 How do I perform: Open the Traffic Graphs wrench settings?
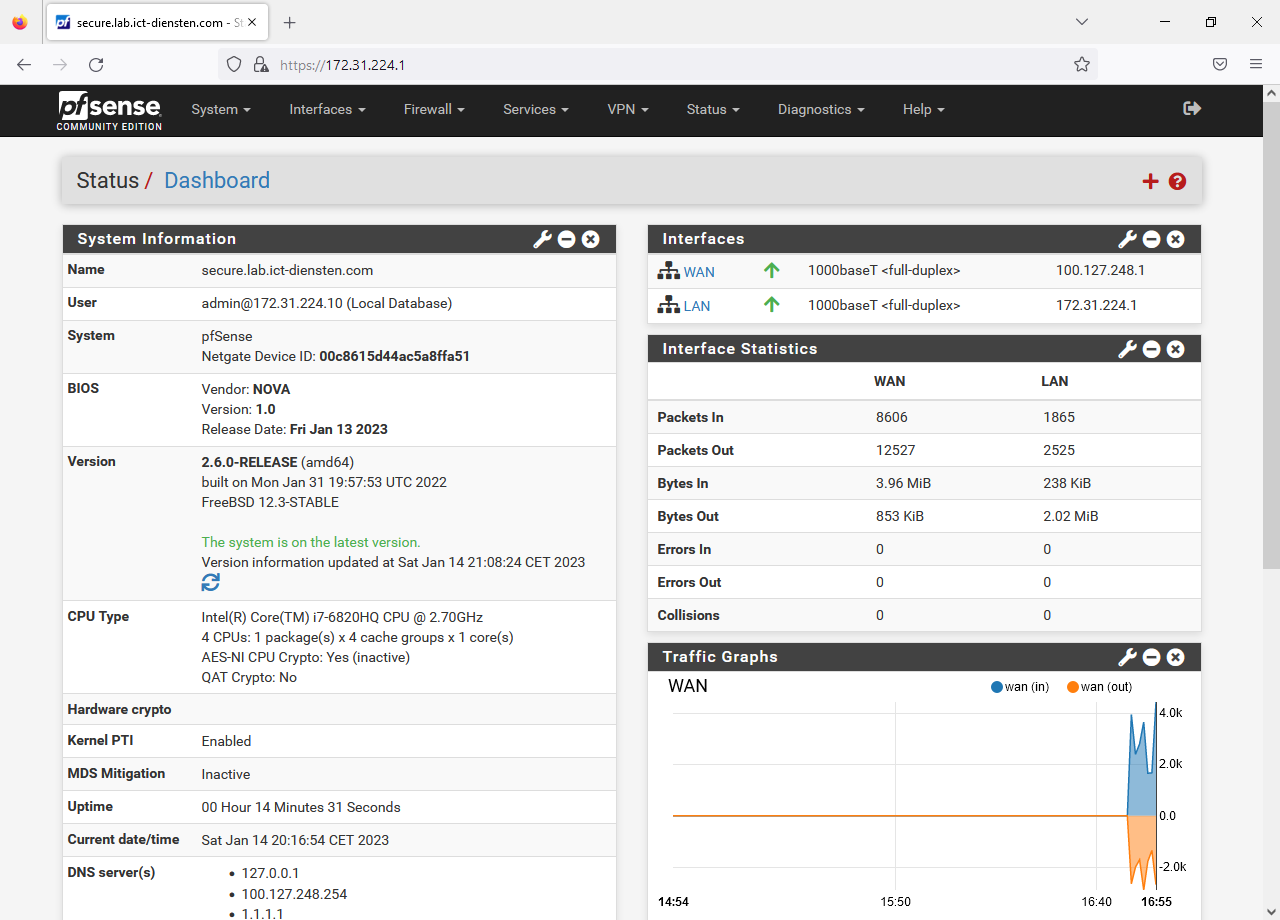pos(1127,657)
